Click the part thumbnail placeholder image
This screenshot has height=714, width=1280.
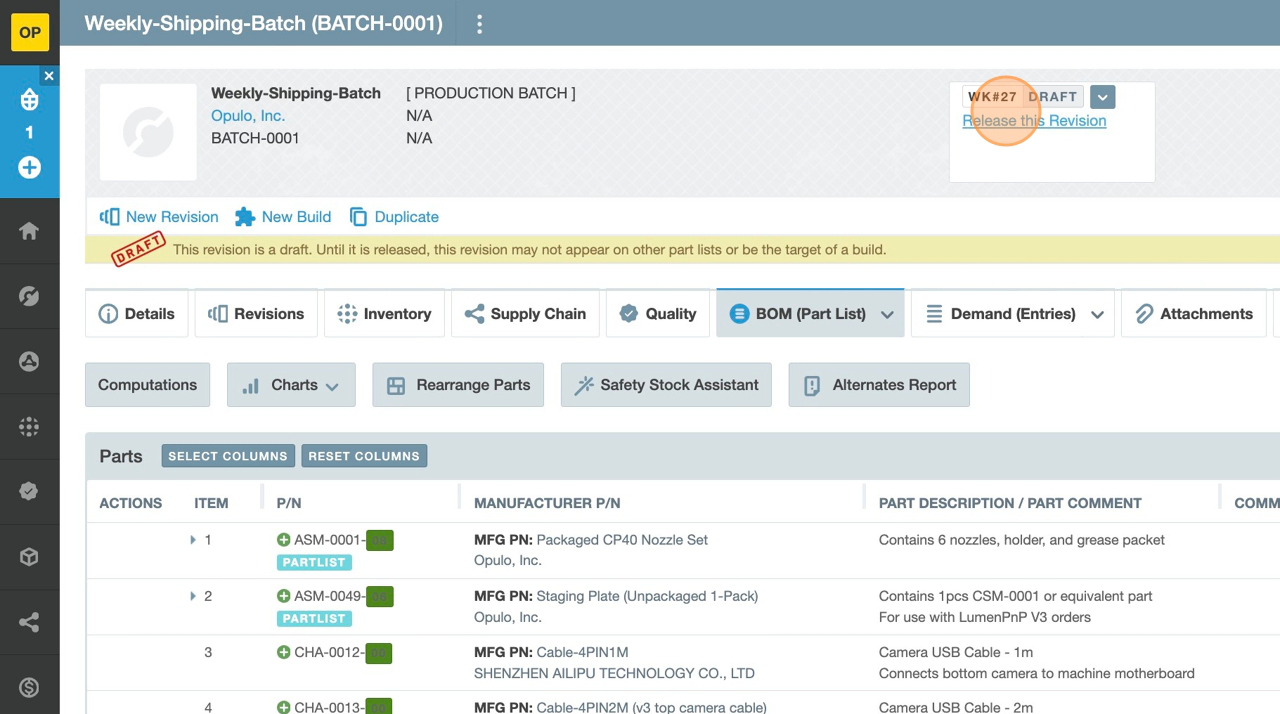click(148, 132)
